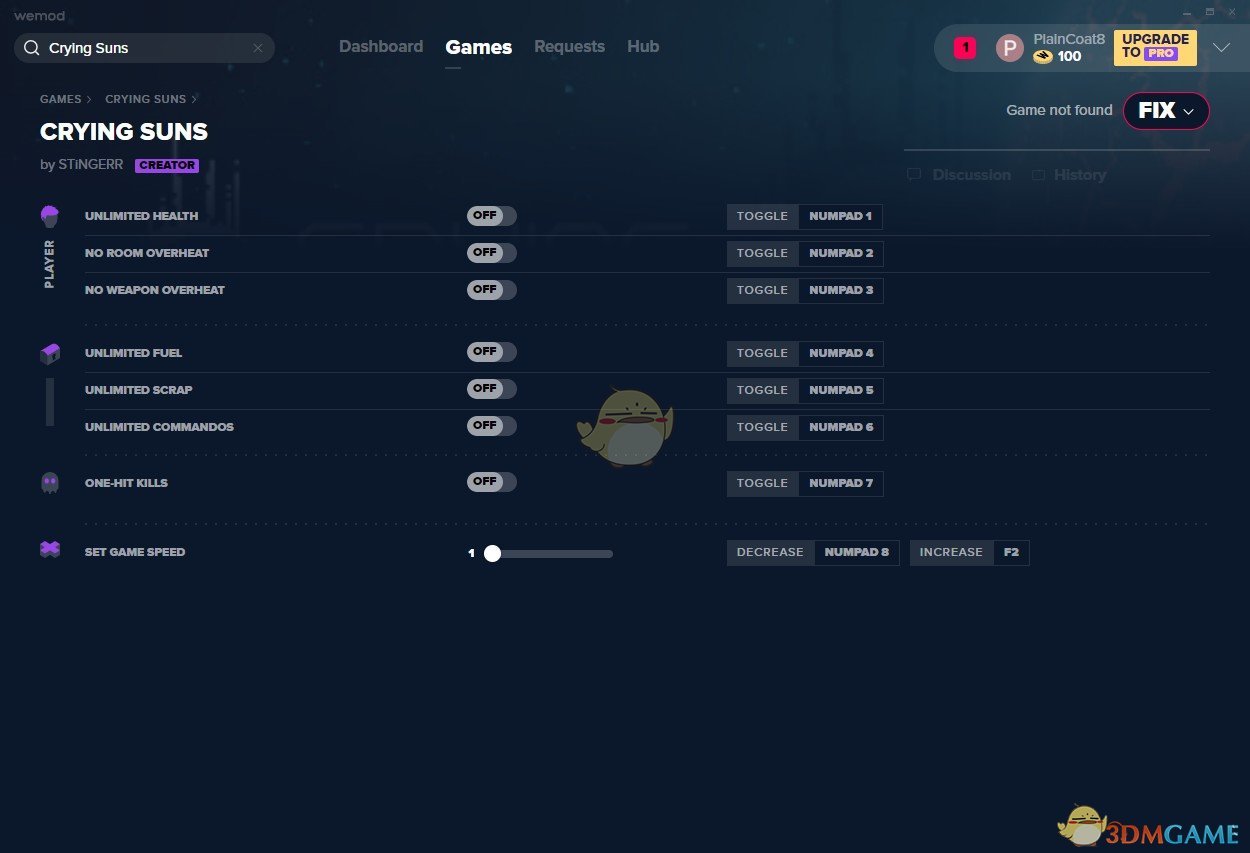Select the Games tab
This screenshot has height=853, width=1250.
[x=479, y=47]
